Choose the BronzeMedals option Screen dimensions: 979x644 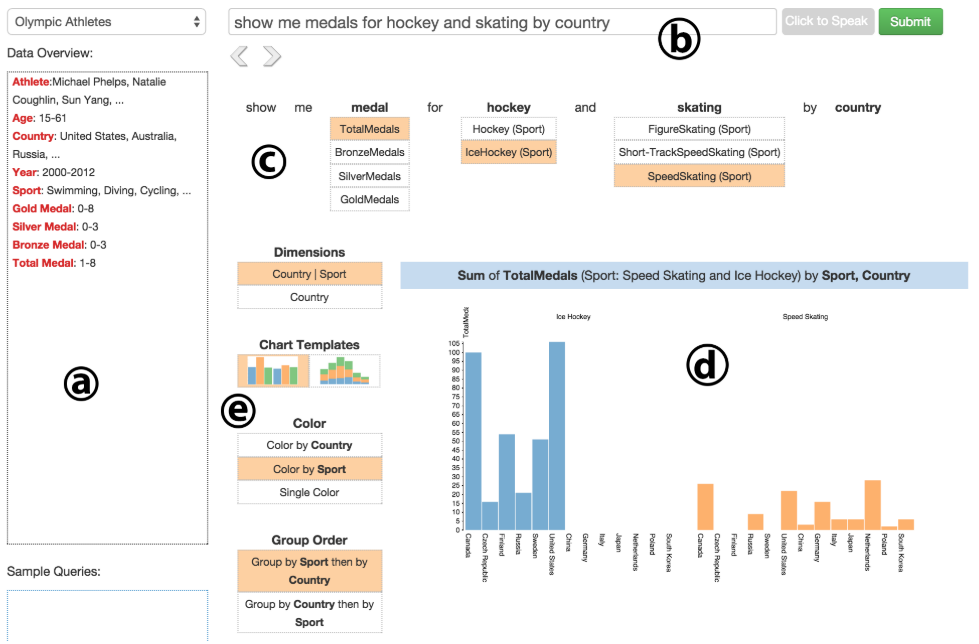(370, 152)
